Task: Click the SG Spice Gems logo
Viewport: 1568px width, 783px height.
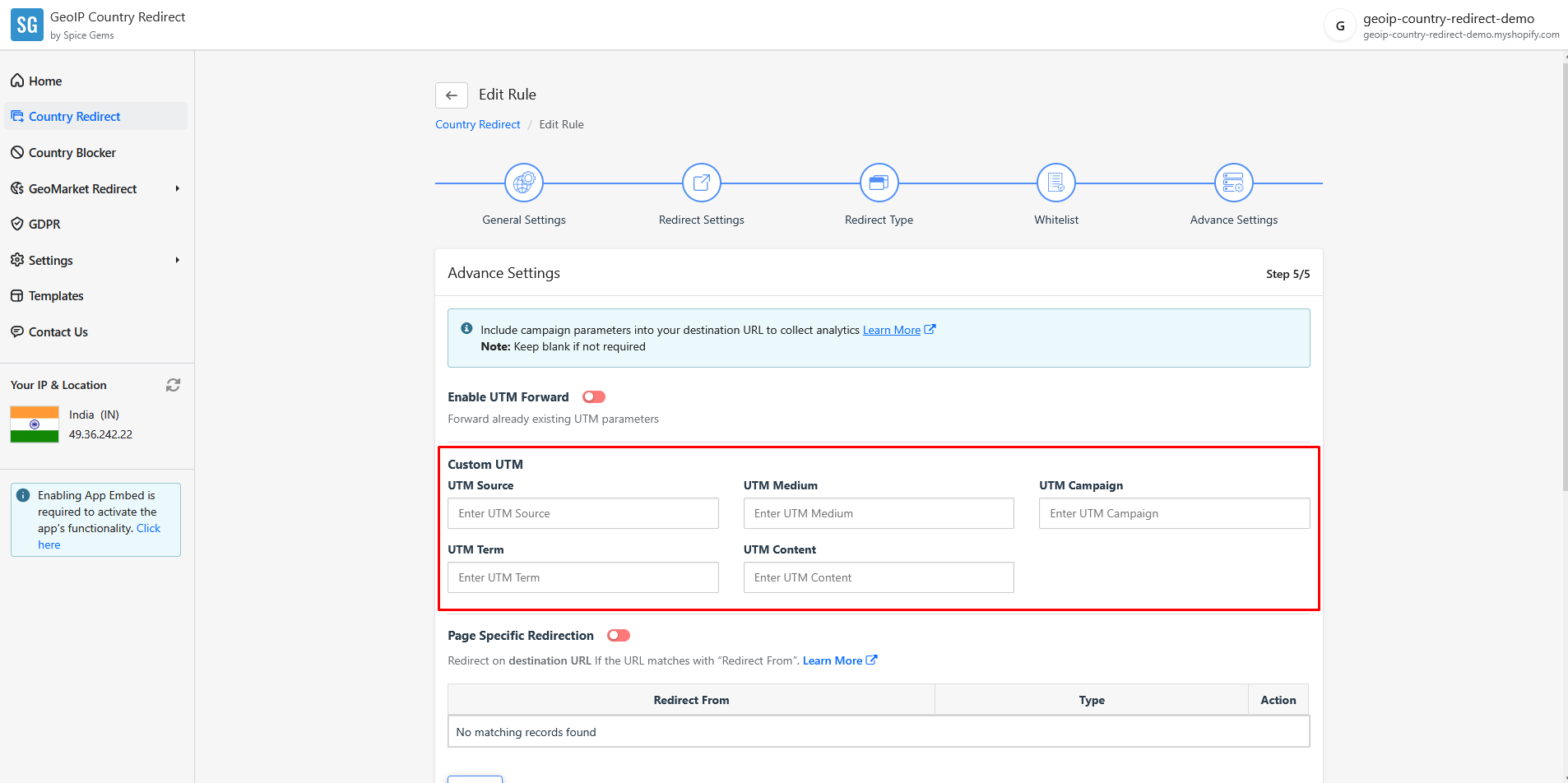Action: pos(27,25)
